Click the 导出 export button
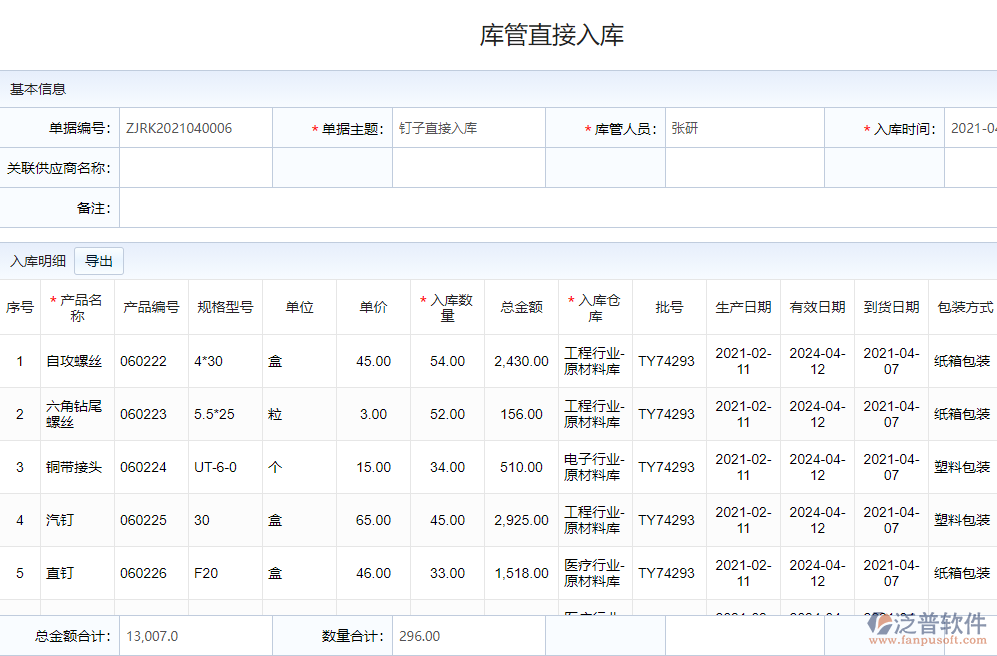This screenshot has height=656, width=997. [x=99, y=262]
